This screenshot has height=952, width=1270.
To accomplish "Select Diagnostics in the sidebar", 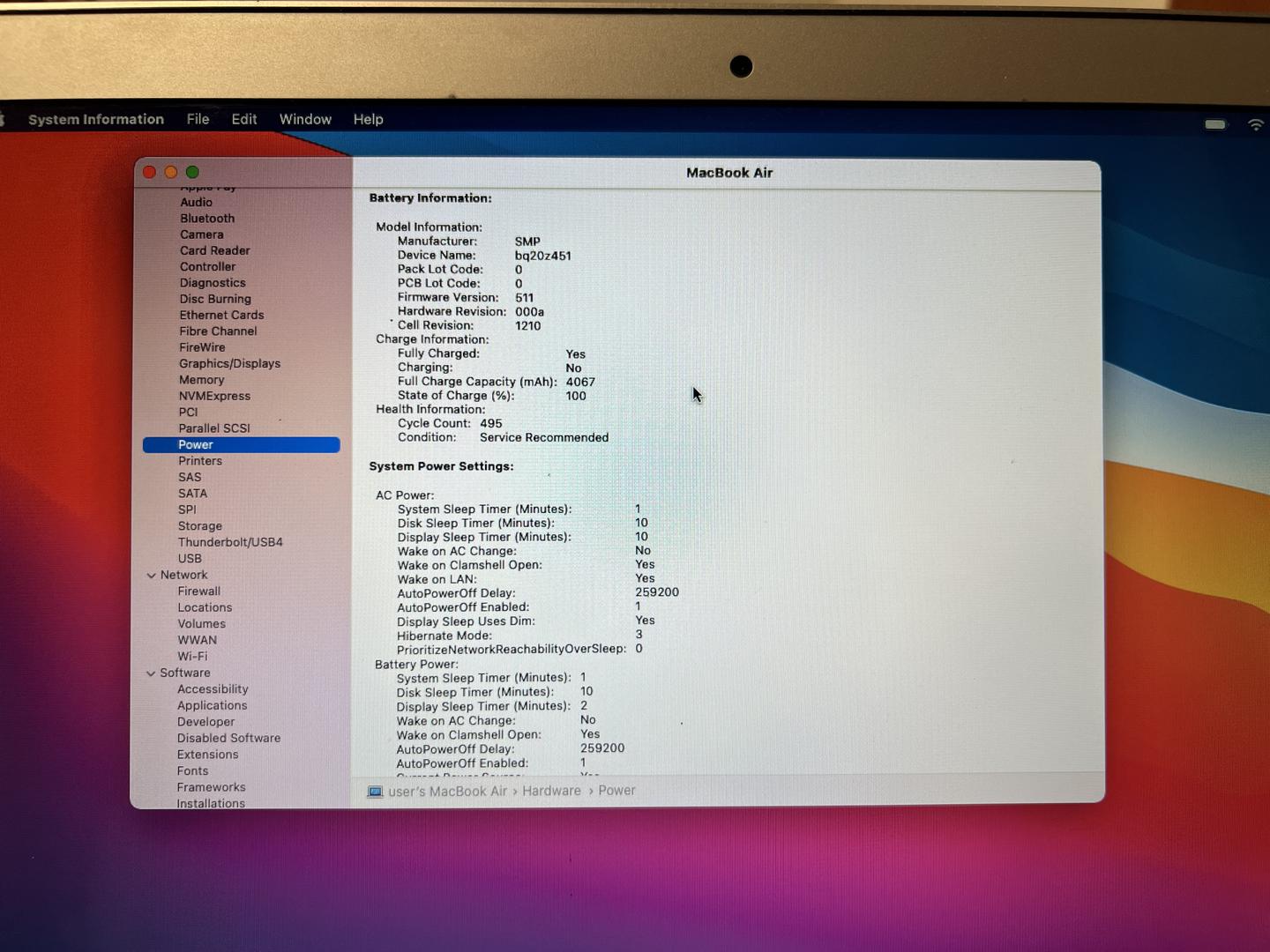I will coord(213,283).
